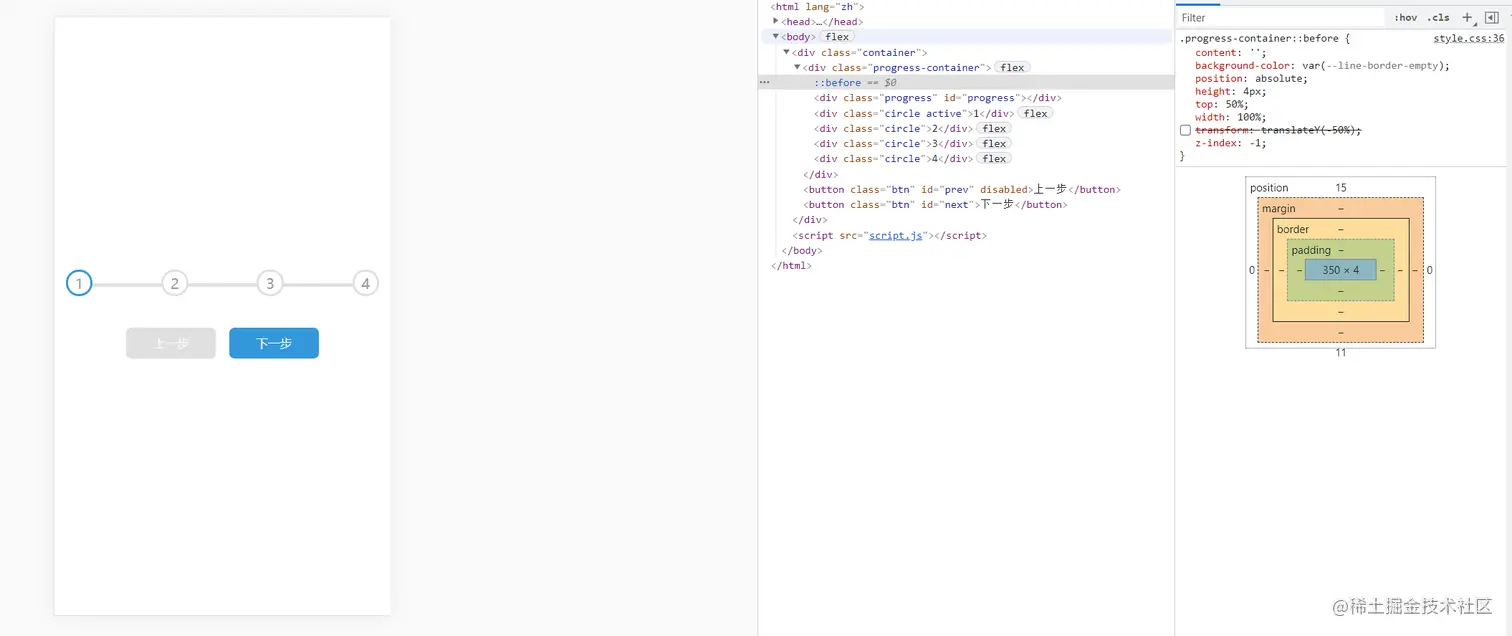Click var(--line-border-empty) background-color value

pyautogui.click(x=1375, y=66)
